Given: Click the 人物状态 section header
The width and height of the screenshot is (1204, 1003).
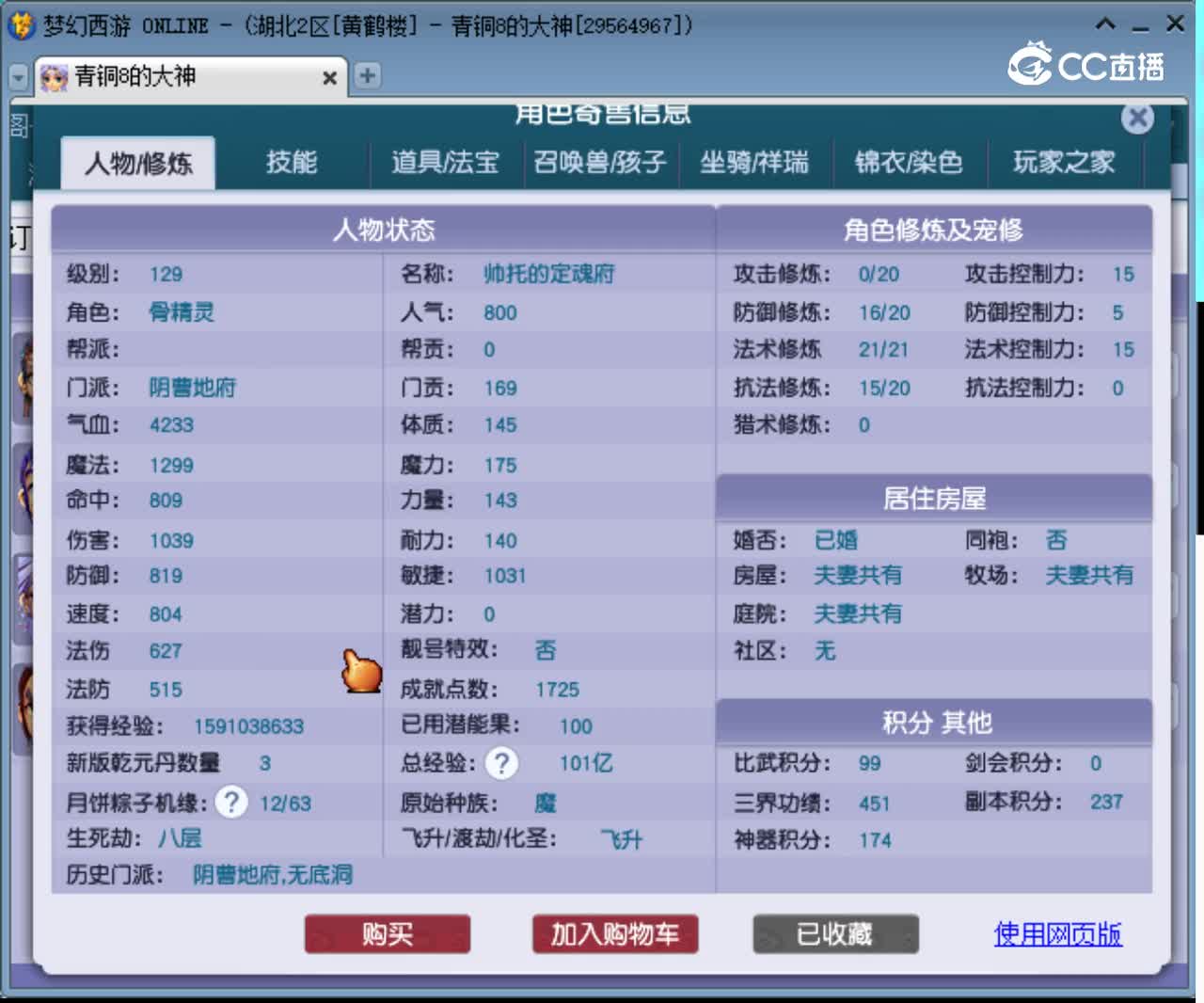Looking at the screenshot, I should (384, 230).
